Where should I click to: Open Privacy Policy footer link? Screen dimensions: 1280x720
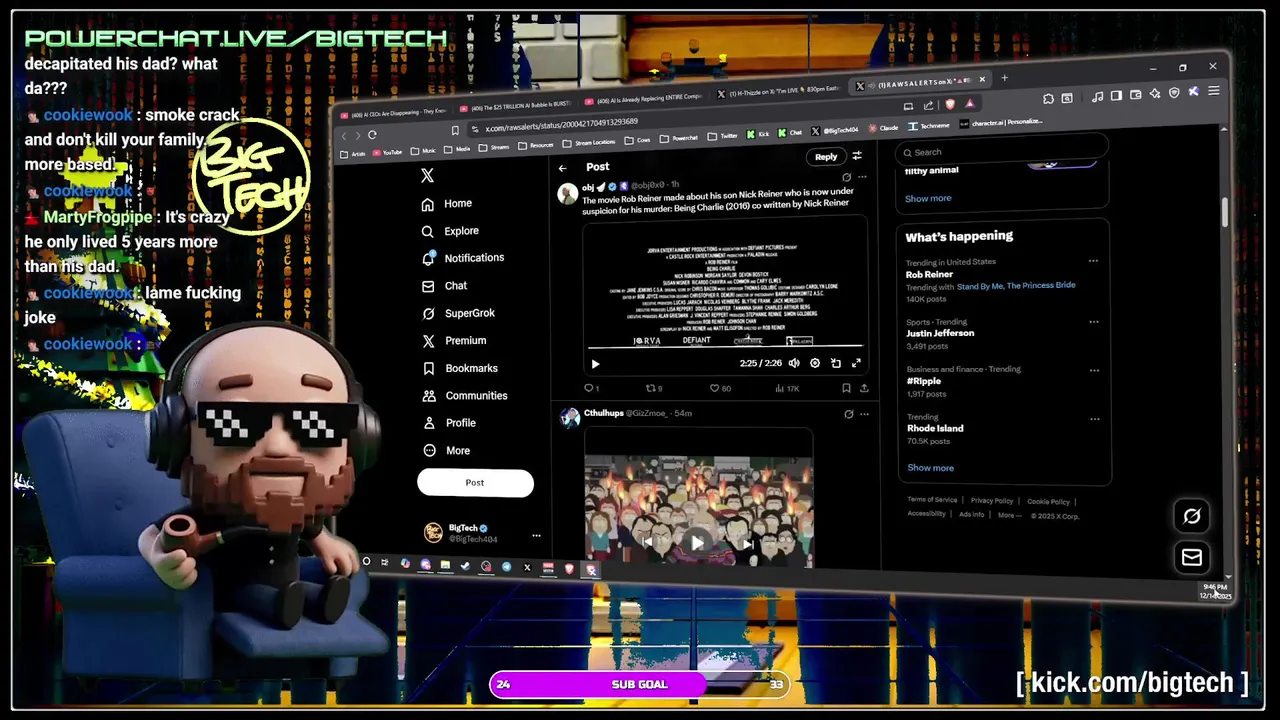992,501
